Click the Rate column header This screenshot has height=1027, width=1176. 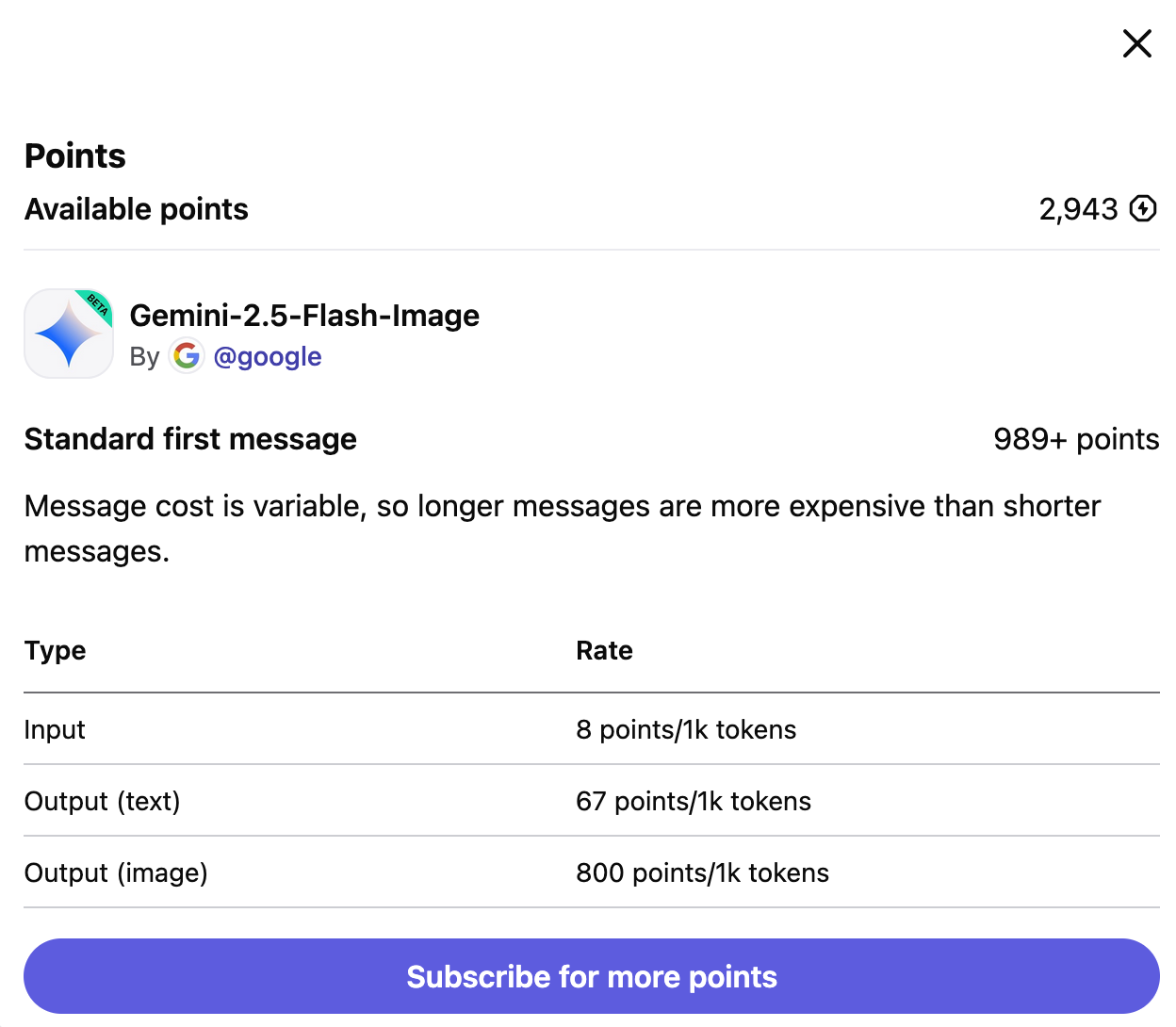[x=604, y=650]
